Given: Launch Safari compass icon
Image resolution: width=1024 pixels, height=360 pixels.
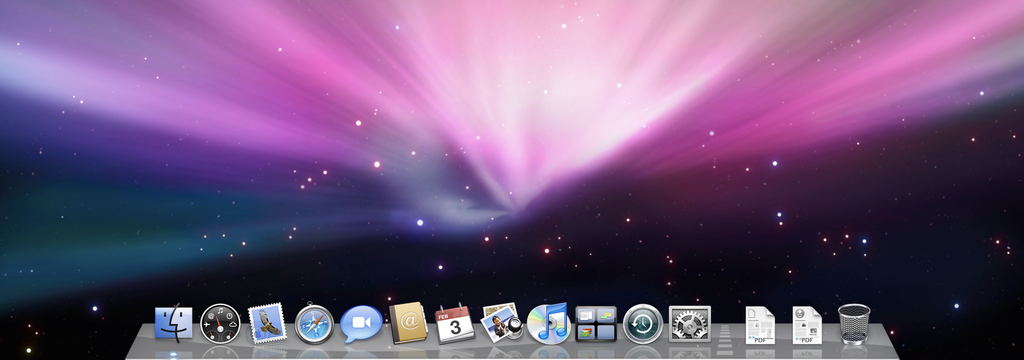Looking at the screenshot, I should tap(314, 324).
